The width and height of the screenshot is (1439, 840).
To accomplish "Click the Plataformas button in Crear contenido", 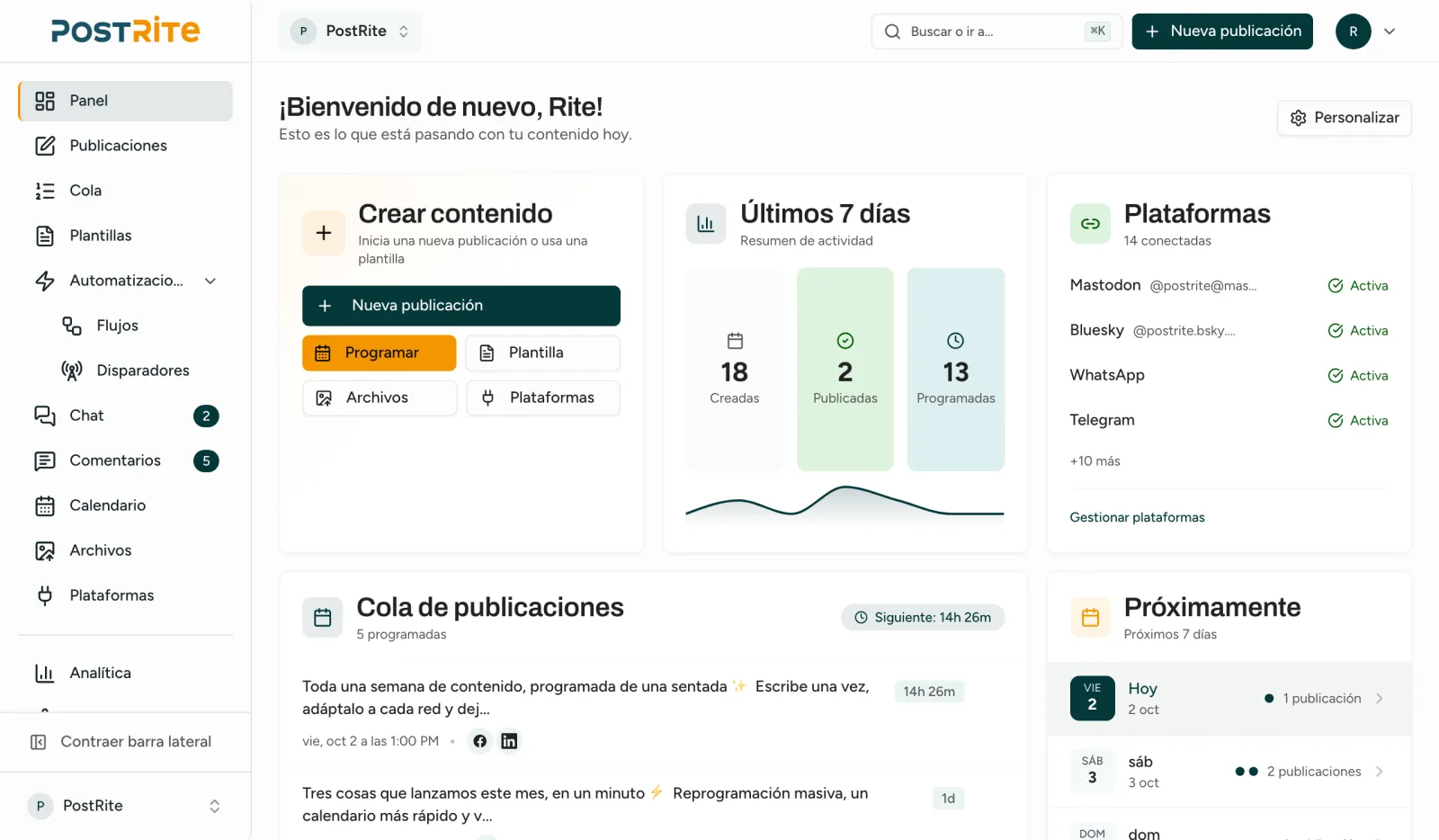I will pos(543,398).
